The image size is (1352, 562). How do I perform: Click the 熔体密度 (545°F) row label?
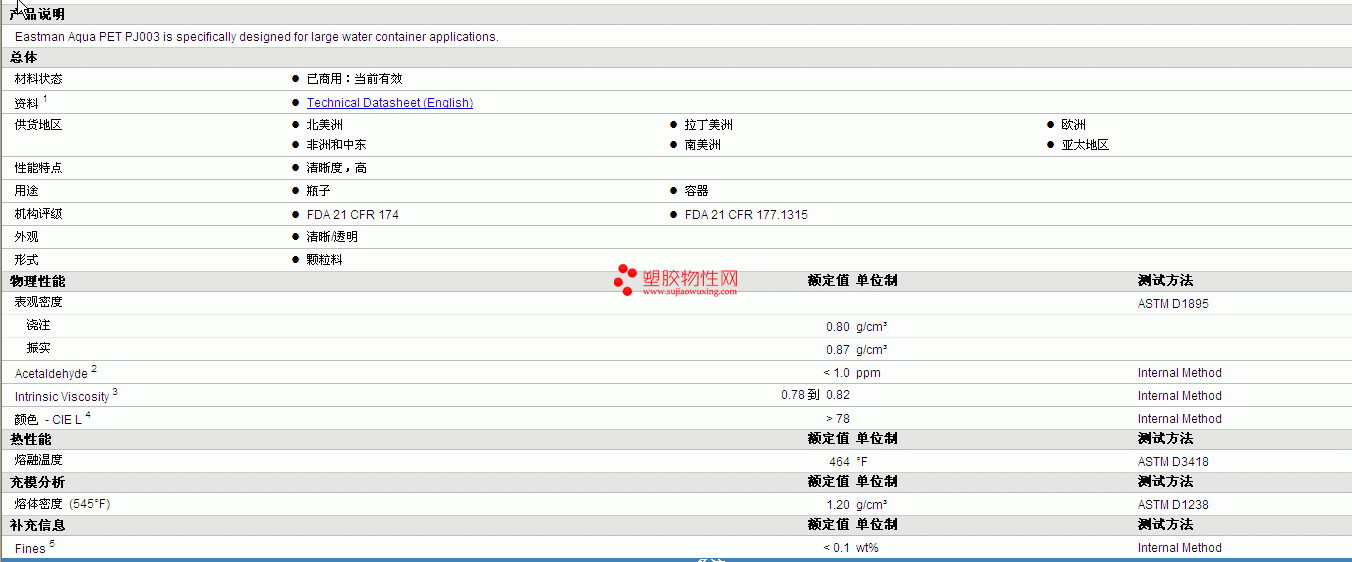(62, 504)
